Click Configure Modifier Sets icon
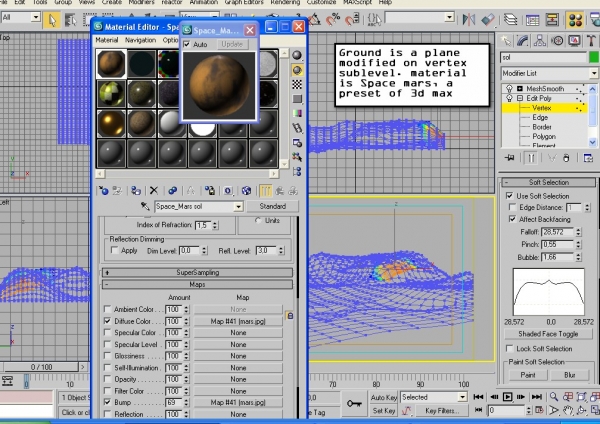Image resolution: width=600 pixels, height=424 pixels. (588, 158)
